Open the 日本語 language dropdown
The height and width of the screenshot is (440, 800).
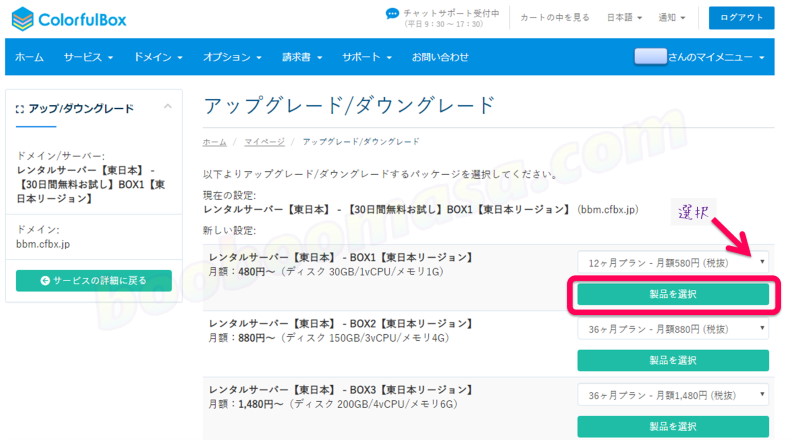(624, 17)
